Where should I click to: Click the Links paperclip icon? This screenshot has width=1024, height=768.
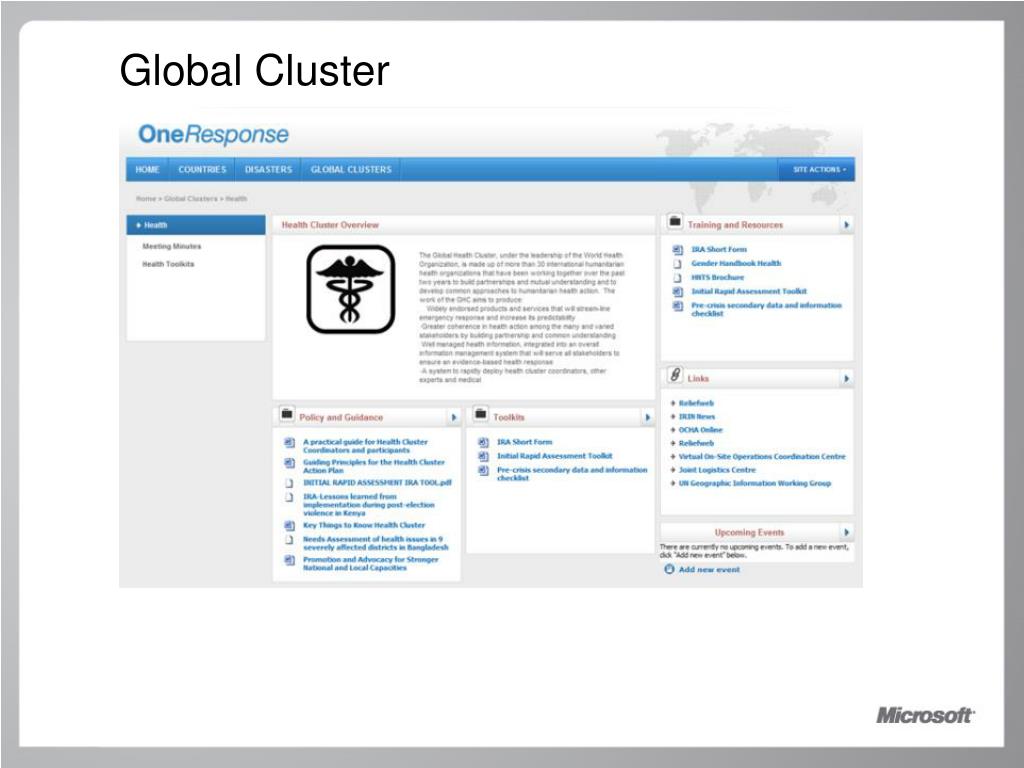(x=675, y=376)
